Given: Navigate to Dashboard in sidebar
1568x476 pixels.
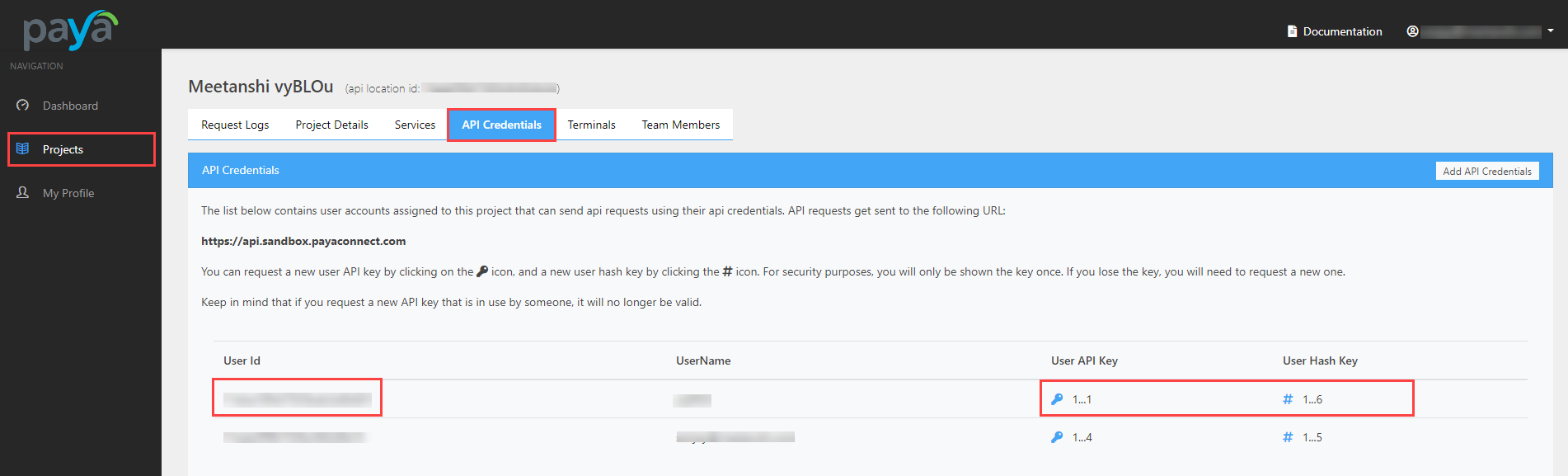Looking at the screenshot, I should click(x=70, y=106).
